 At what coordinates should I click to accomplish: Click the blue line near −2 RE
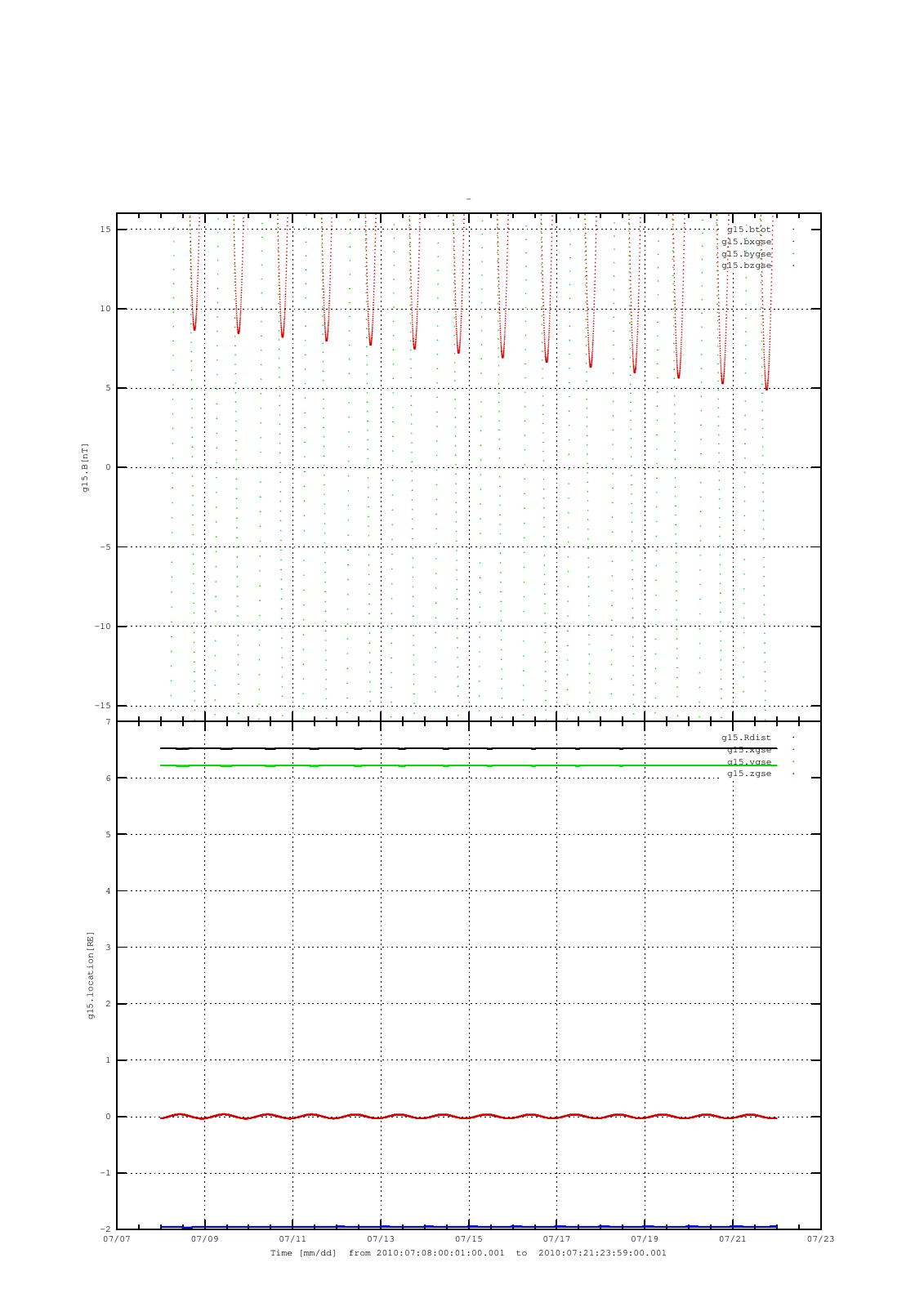[x=469, y=1226]
